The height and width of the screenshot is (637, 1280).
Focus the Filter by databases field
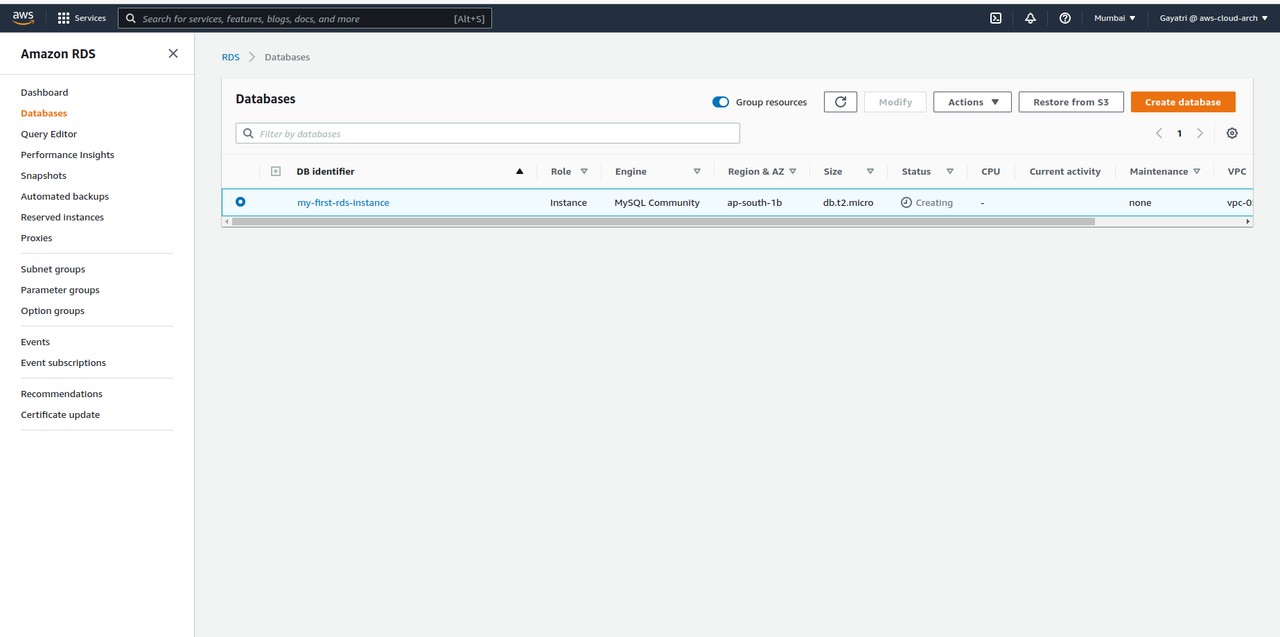488,133
